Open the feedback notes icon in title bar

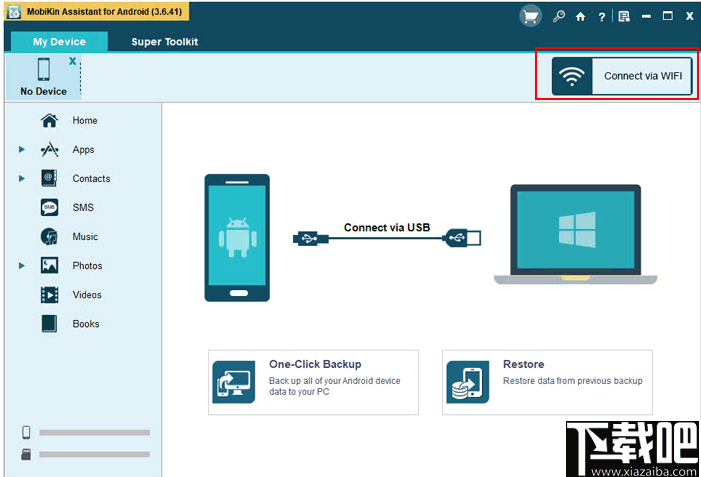point(624,17)
